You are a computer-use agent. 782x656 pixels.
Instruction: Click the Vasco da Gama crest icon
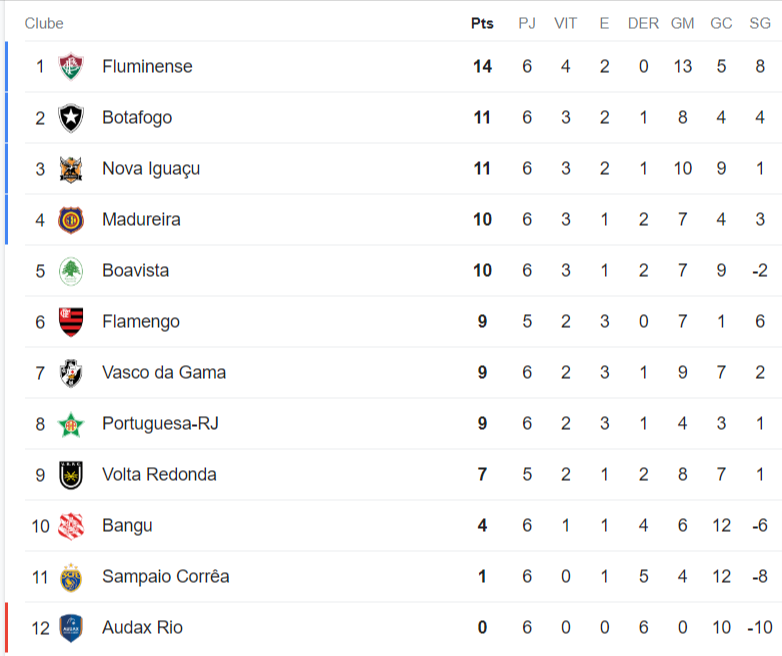(x=71, y=373)
